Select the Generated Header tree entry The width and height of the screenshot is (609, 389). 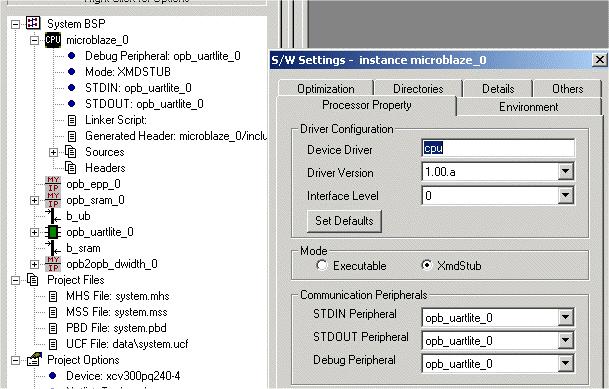[x=176, y=136]
